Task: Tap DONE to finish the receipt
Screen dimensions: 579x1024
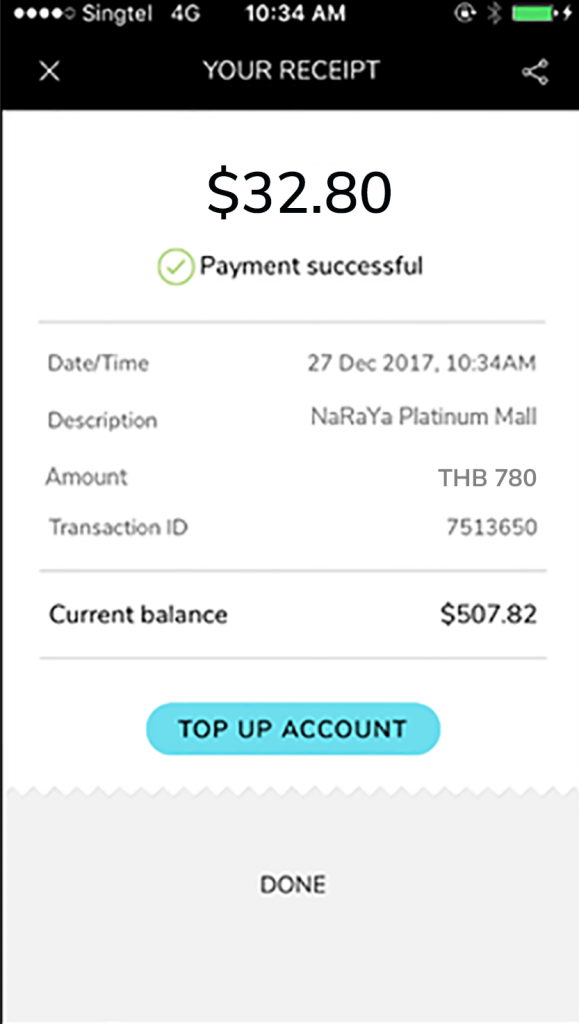Action: (x=291, y=884)
